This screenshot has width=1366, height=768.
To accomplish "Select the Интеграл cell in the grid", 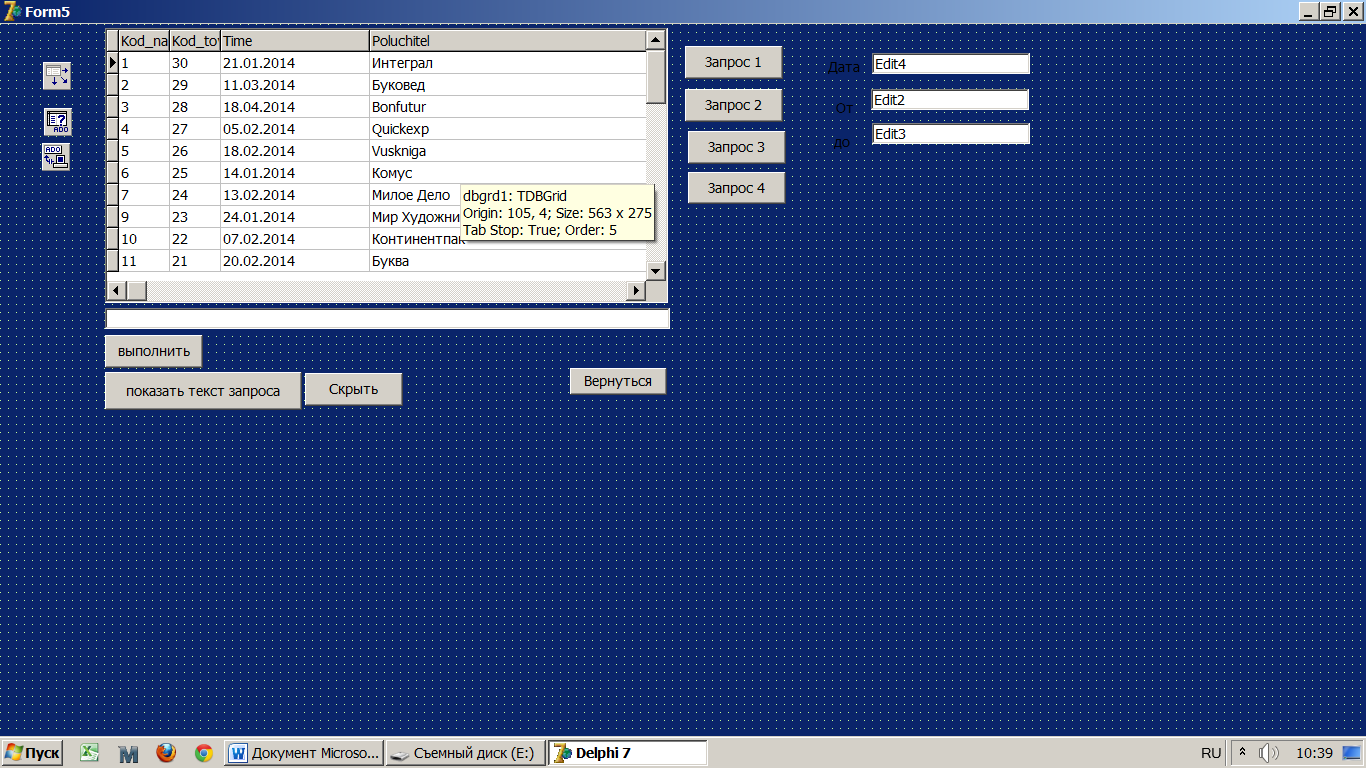I will coord(508,63).
